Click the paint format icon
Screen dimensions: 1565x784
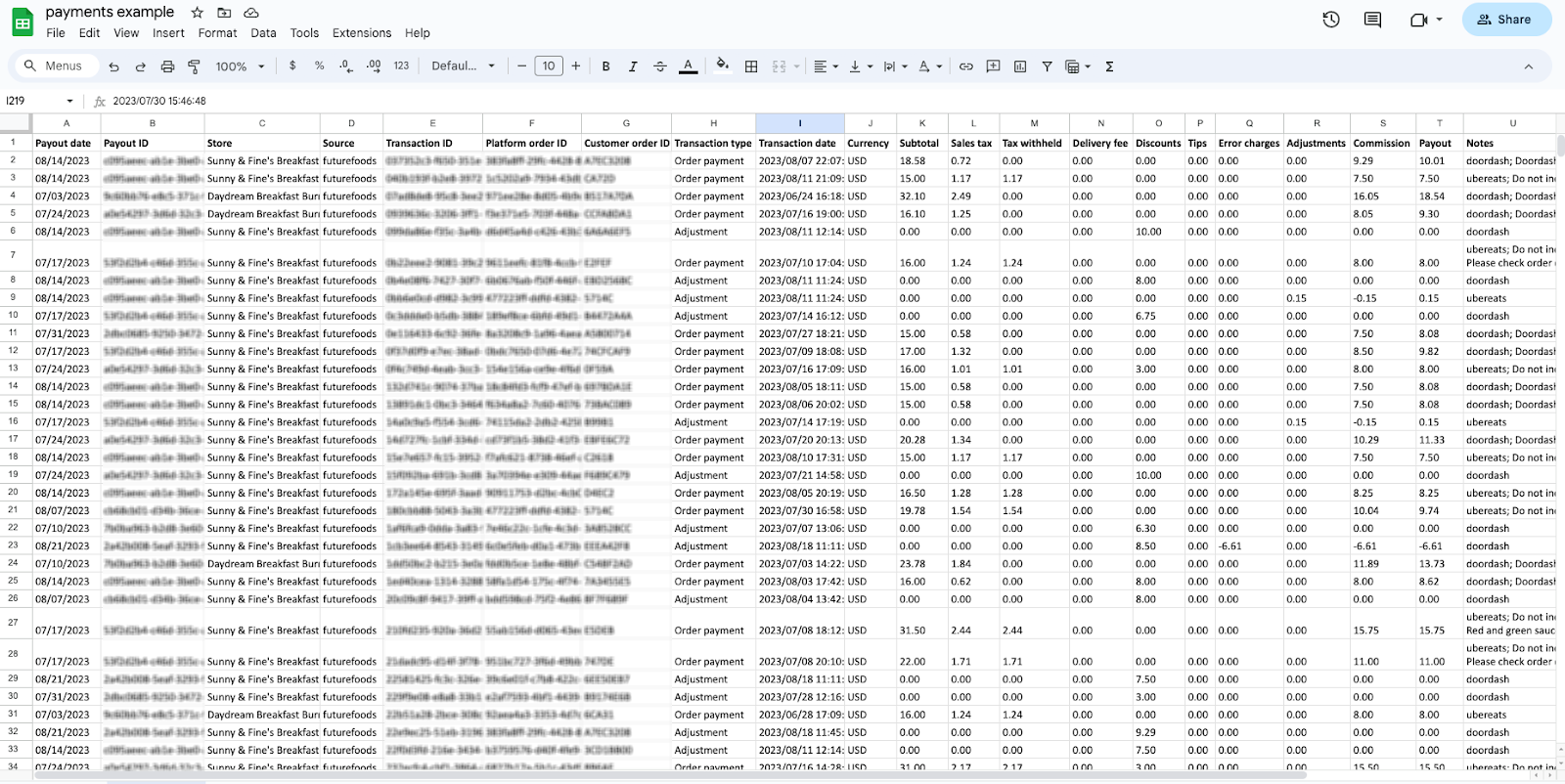coord(194,66)
